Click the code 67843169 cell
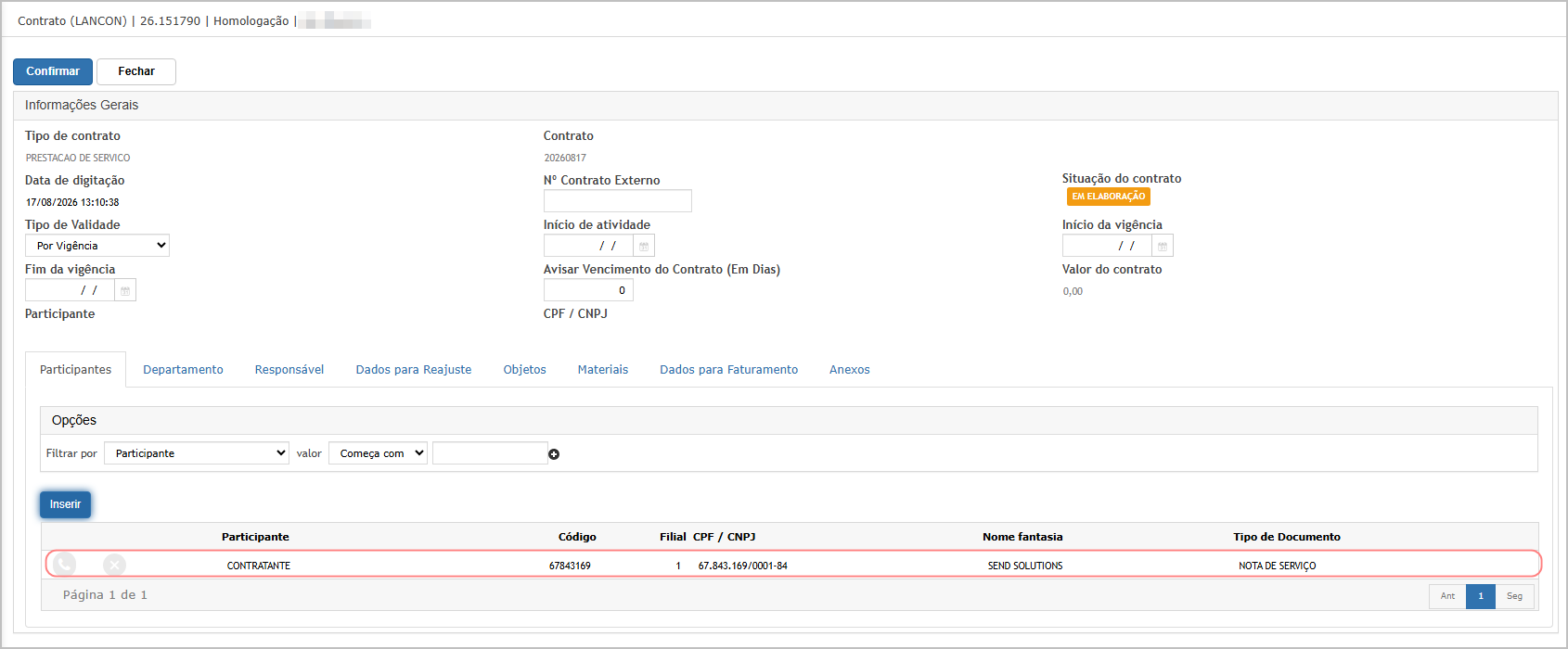The width and height of the screenshot is (1568, 649). [x=570, y=566]
